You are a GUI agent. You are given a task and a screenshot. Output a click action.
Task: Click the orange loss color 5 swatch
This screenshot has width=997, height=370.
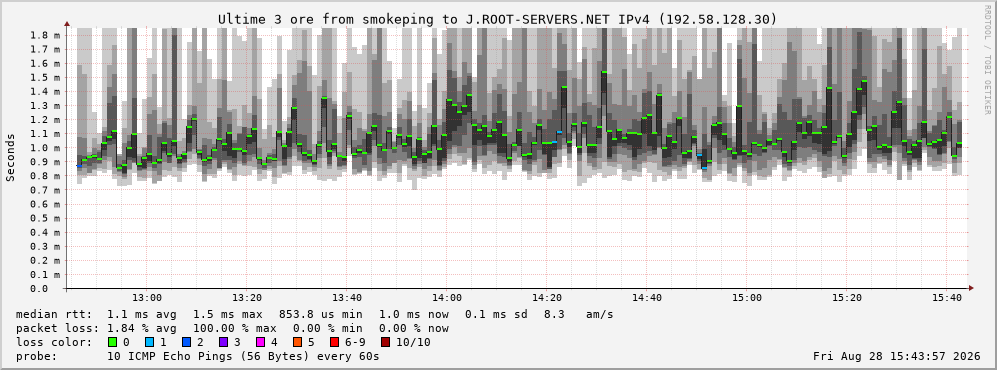pyautogui.click(x=297, y=342)
